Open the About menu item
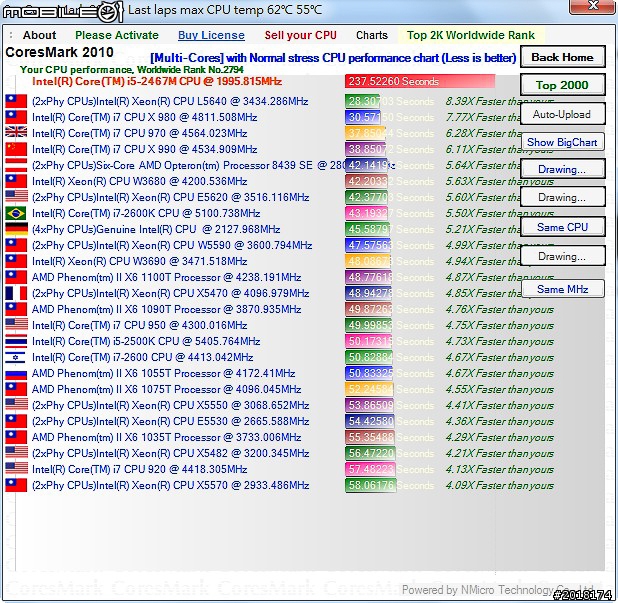 [x=39, y=35]
